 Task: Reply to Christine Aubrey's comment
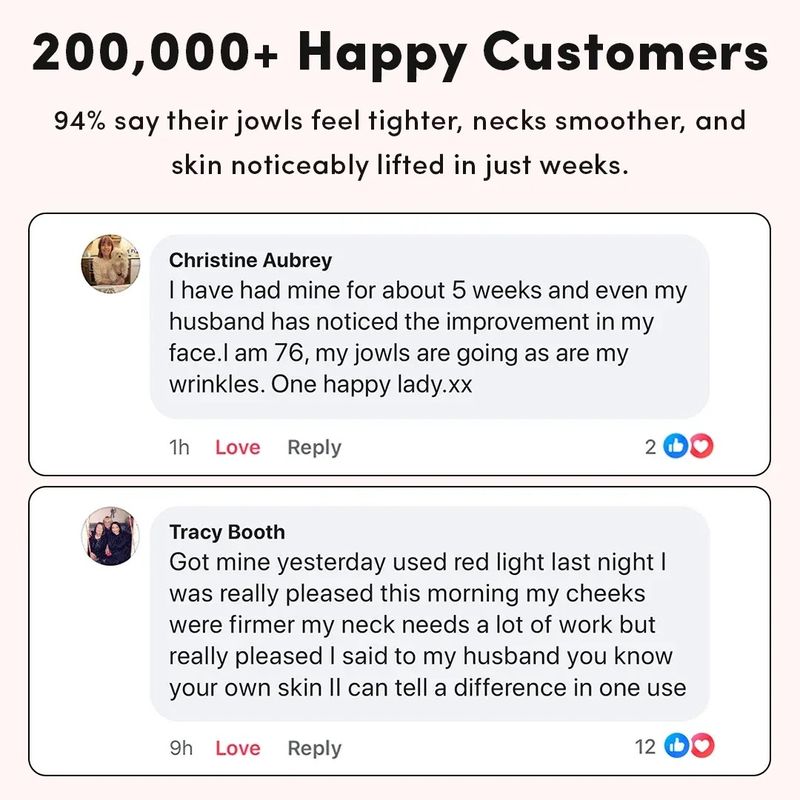click(314, 448)
